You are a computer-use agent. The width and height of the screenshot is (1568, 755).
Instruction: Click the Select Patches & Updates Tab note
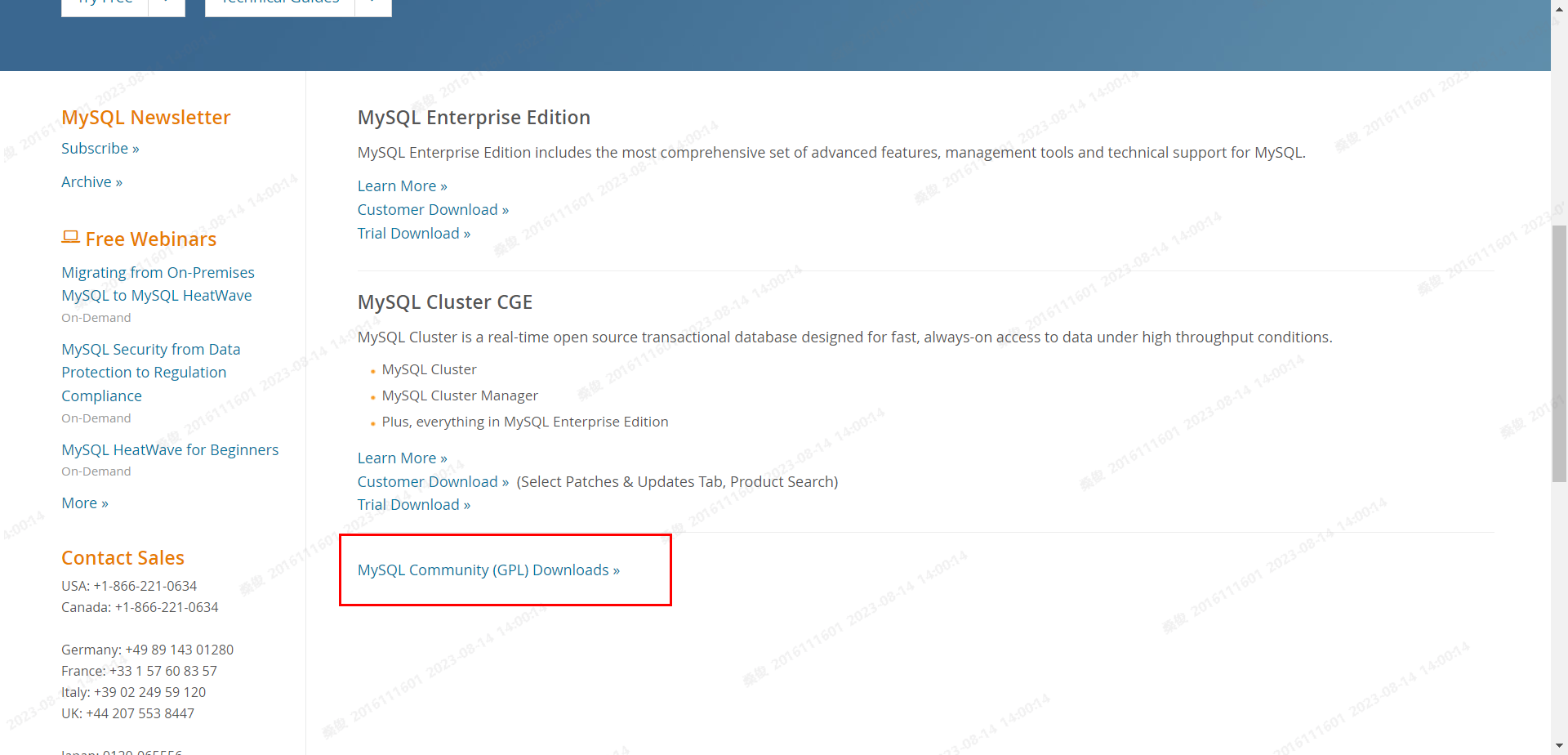[677, 482]
